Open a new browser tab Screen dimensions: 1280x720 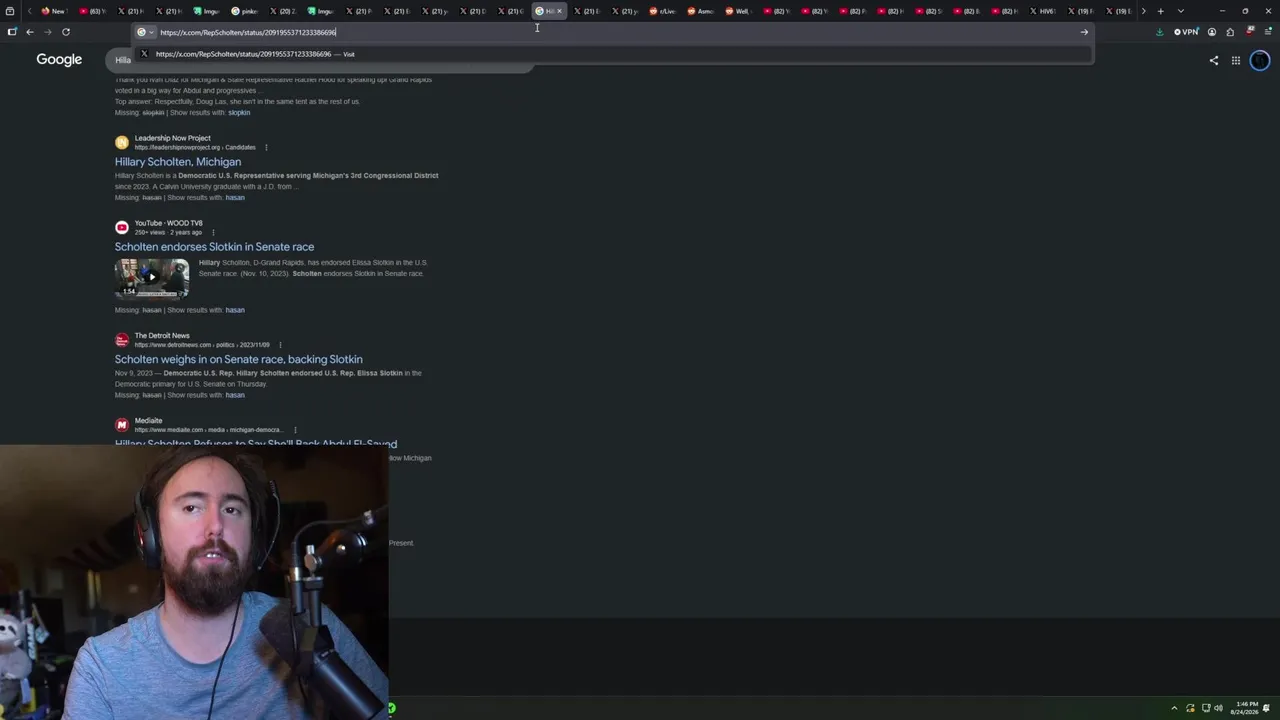1160,11
